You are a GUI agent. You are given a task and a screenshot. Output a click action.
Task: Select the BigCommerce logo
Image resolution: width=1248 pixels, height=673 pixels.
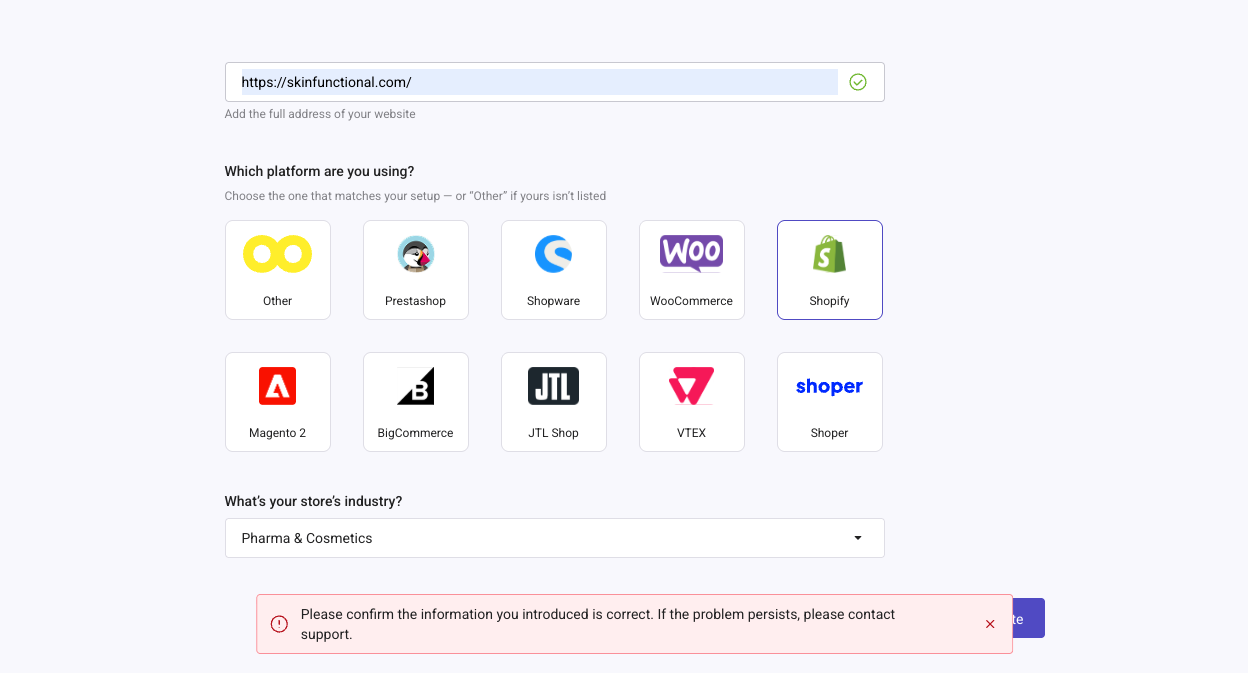click(415, 386)
